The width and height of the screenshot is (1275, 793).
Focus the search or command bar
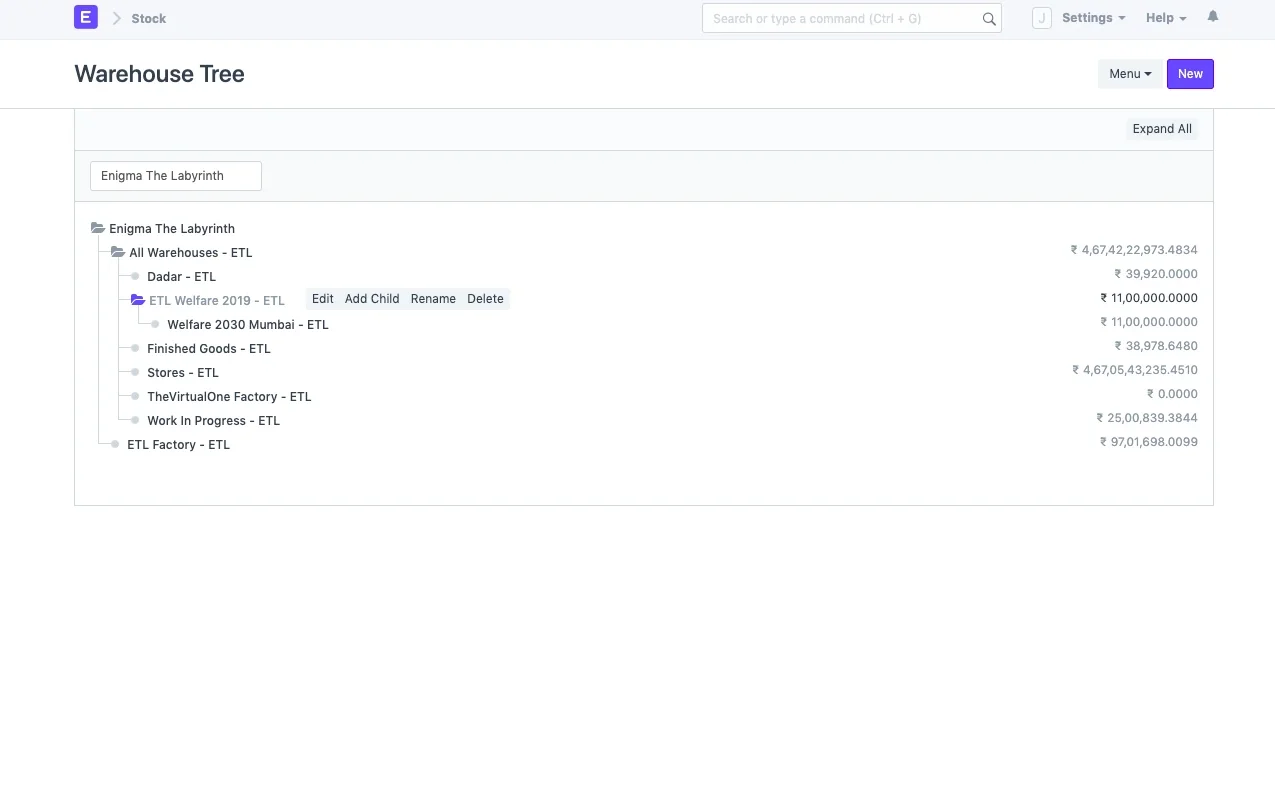tap(852, 18)
